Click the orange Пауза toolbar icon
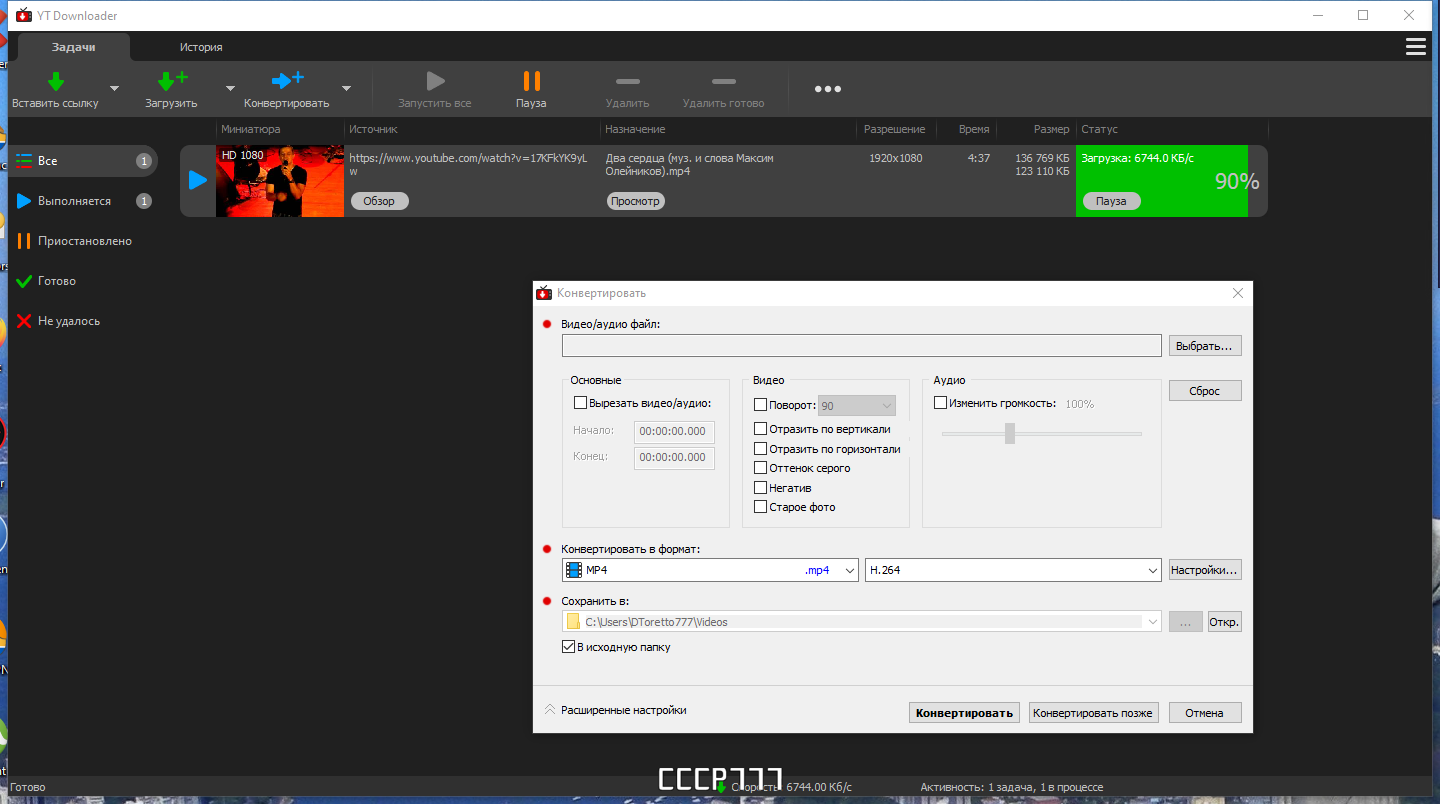1440x804 pixels. [531, 81]
